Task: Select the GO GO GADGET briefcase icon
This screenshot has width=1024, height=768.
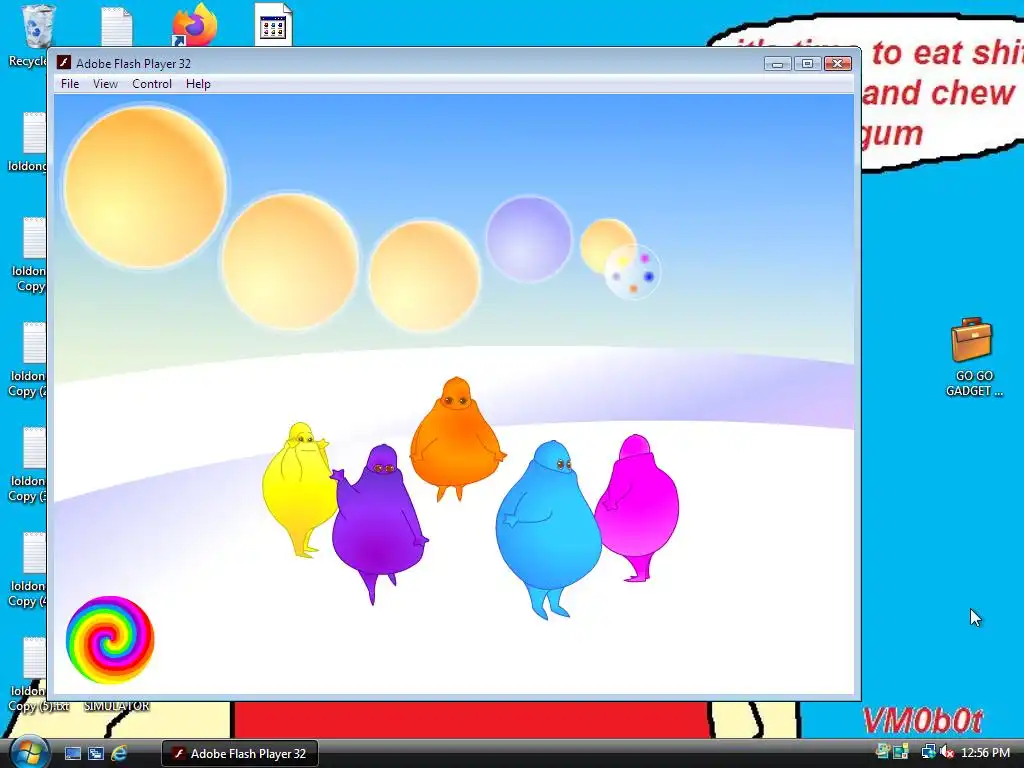Action: click(x=972, y=340)
